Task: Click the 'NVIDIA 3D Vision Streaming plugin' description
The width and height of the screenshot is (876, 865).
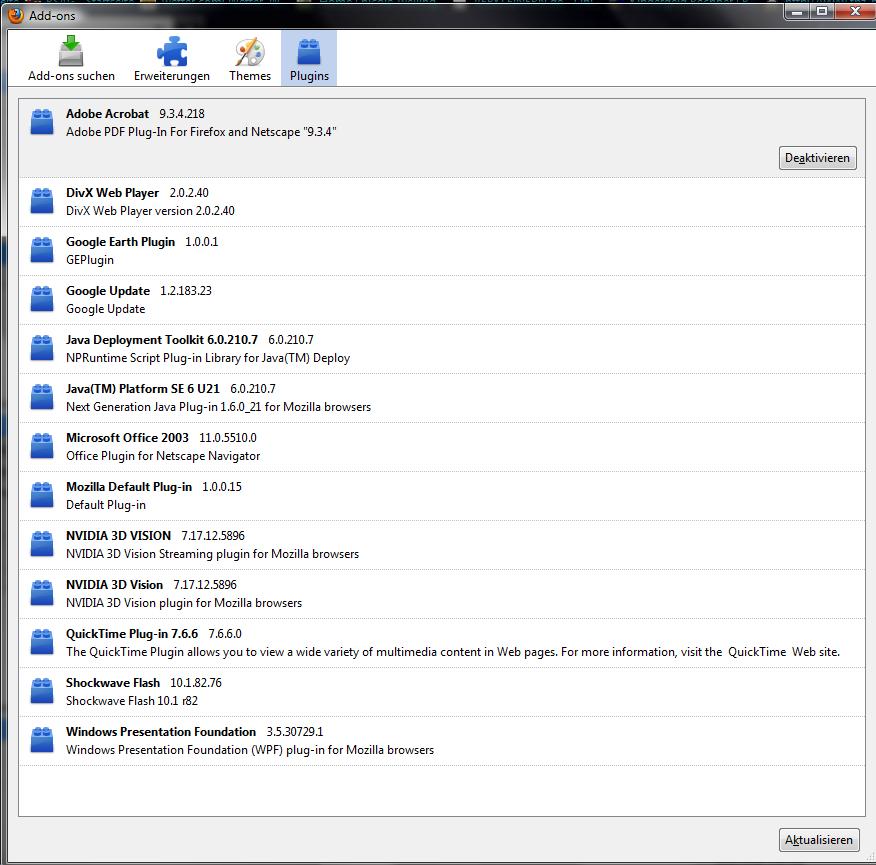Action: point(212,554)
